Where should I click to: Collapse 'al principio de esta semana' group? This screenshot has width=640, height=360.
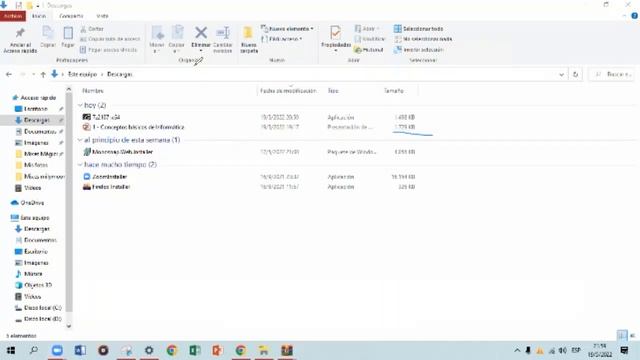[80, 140]
